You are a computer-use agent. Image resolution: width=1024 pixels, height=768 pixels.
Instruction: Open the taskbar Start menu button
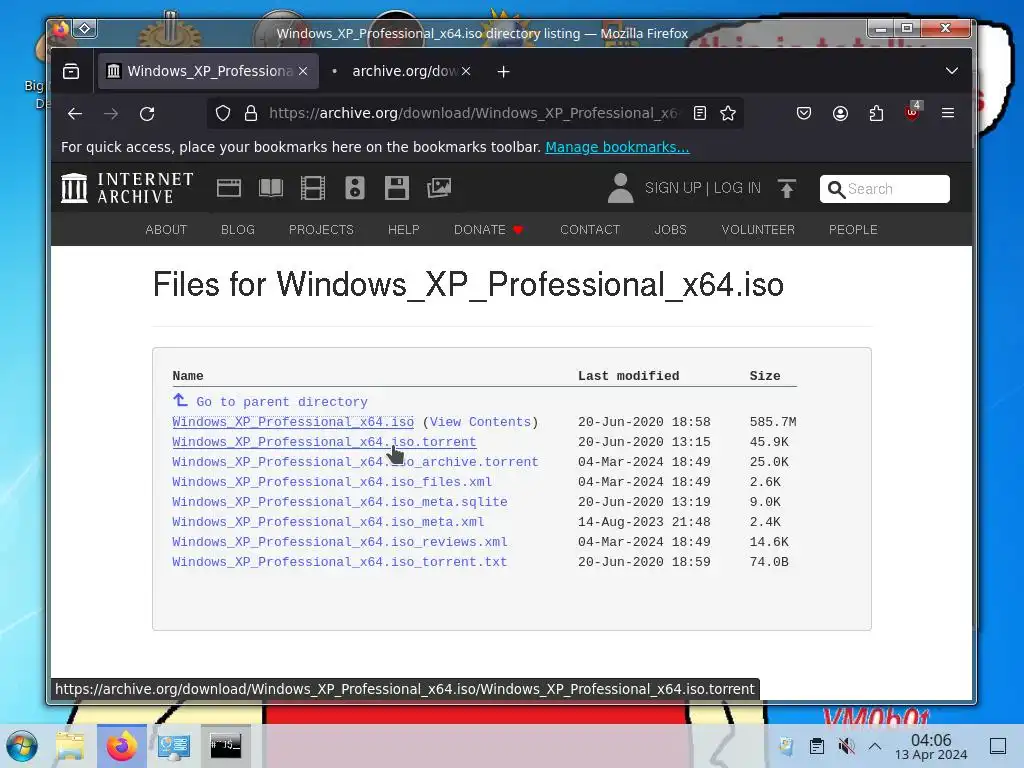[22, 746]
